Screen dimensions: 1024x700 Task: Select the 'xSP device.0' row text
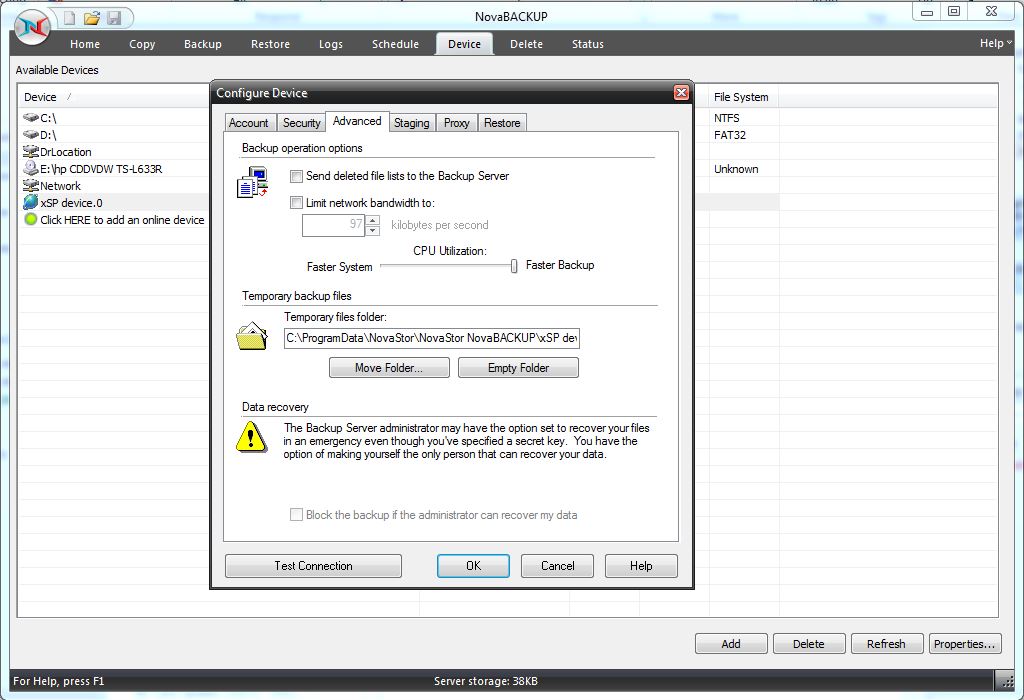click(x=71, y=203)
